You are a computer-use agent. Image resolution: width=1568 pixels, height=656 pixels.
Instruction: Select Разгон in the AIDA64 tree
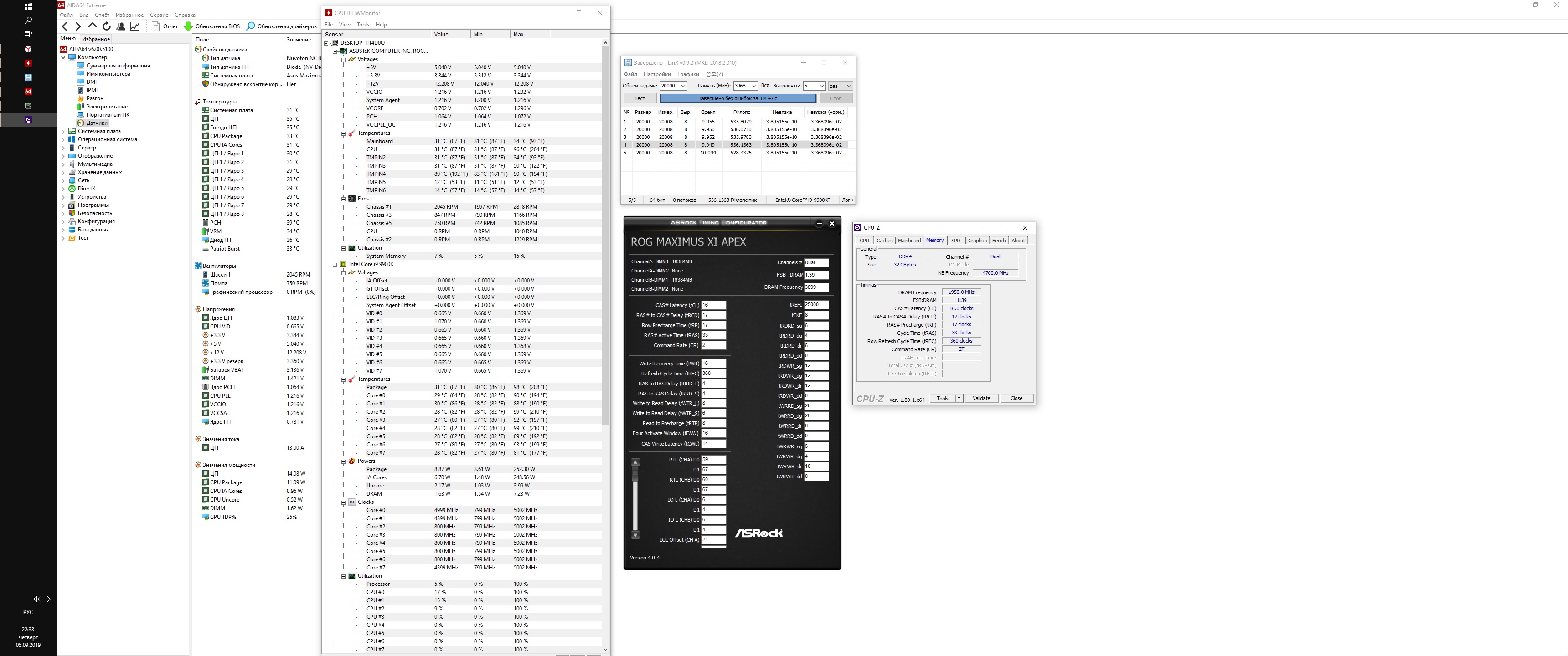point(94,98)
